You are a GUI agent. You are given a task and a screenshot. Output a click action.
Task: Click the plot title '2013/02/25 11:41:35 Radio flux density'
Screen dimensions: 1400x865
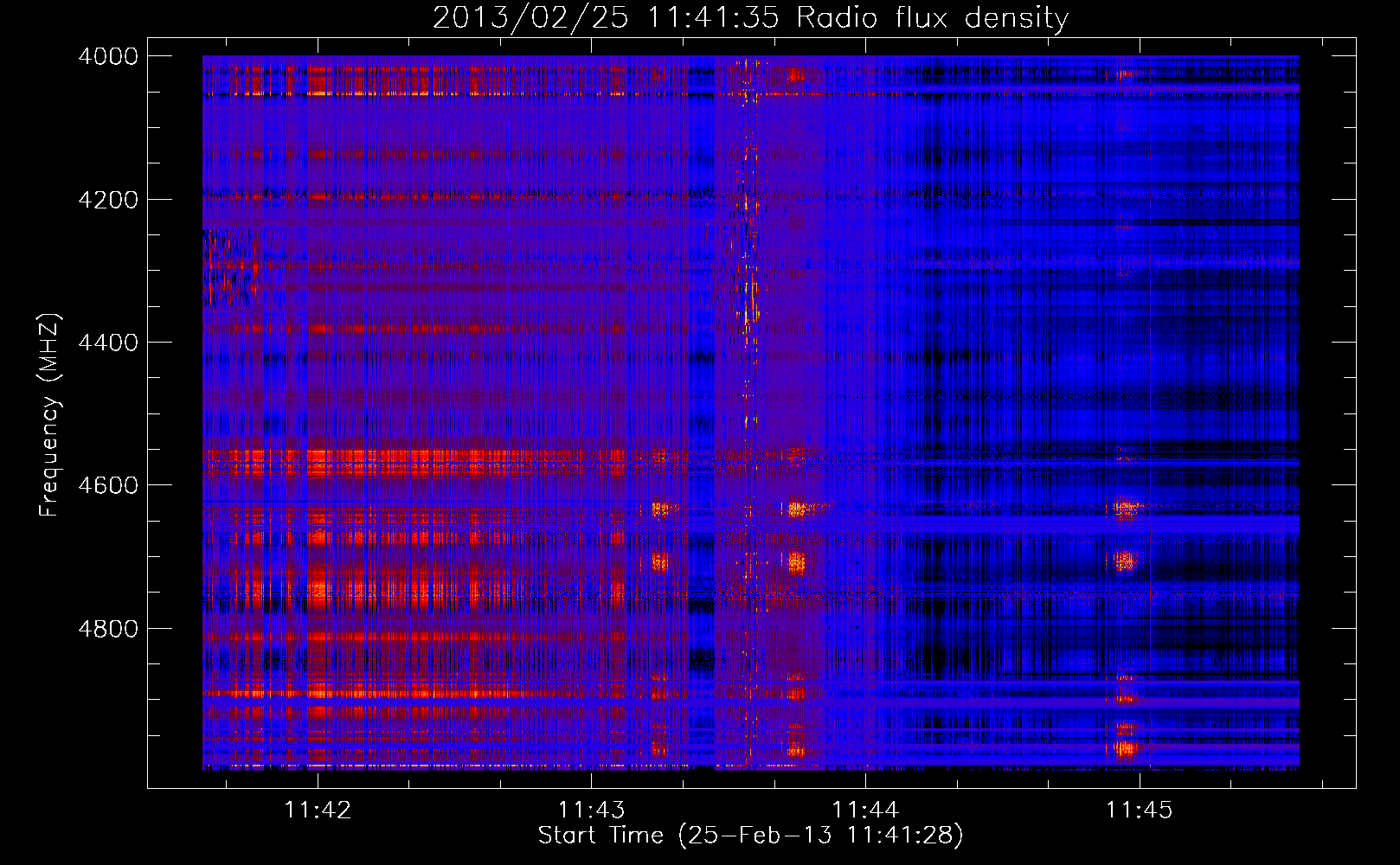[750, 18]
